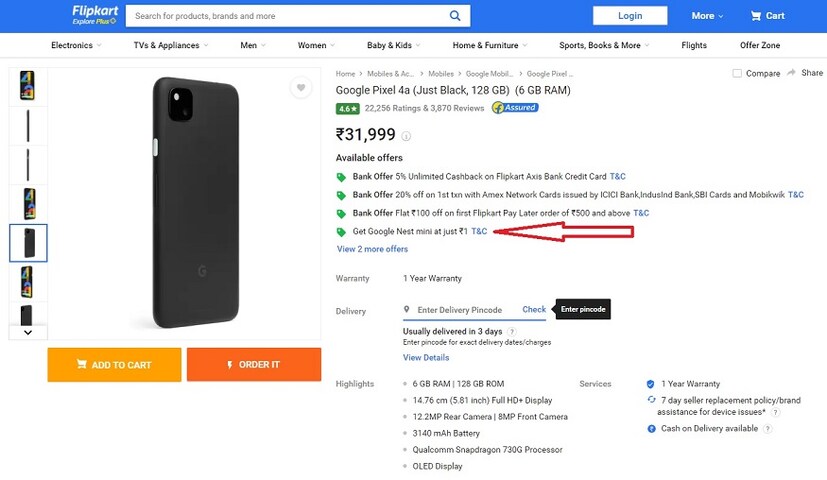Screen dimensions: 827x480
Task: Open the Offer Zone menu item
Action: coord(760,45)
